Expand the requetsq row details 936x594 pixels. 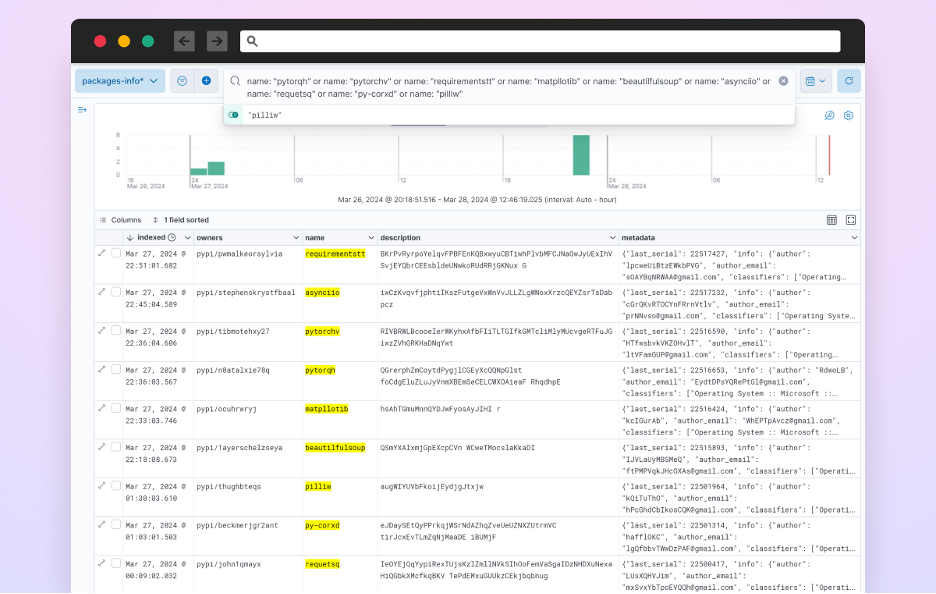[x=101, y=564]
